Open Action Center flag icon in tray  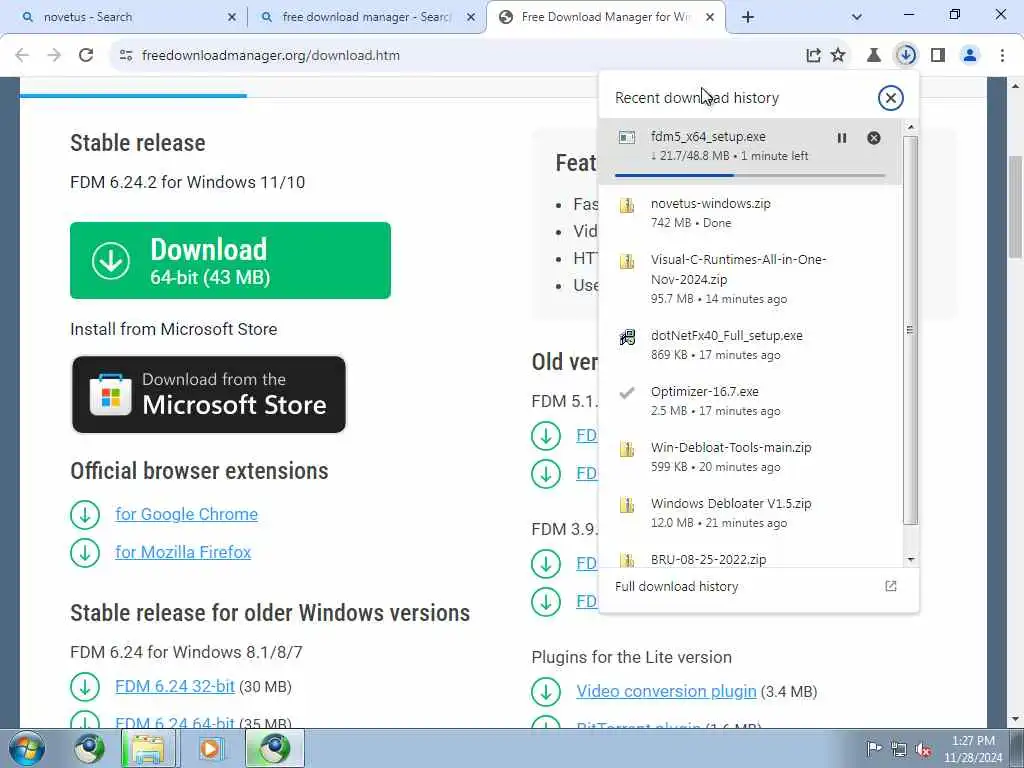point(874,748)
